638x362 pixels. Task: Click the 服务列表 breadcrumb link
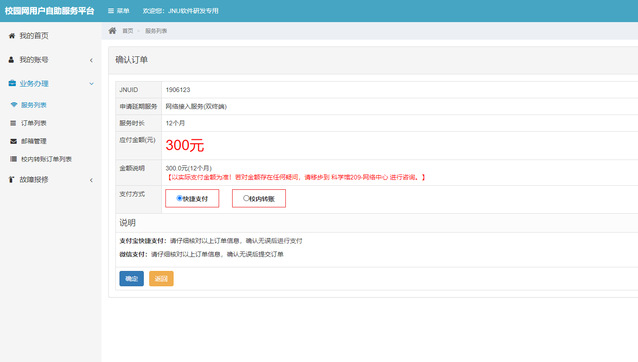click(156, 31)
